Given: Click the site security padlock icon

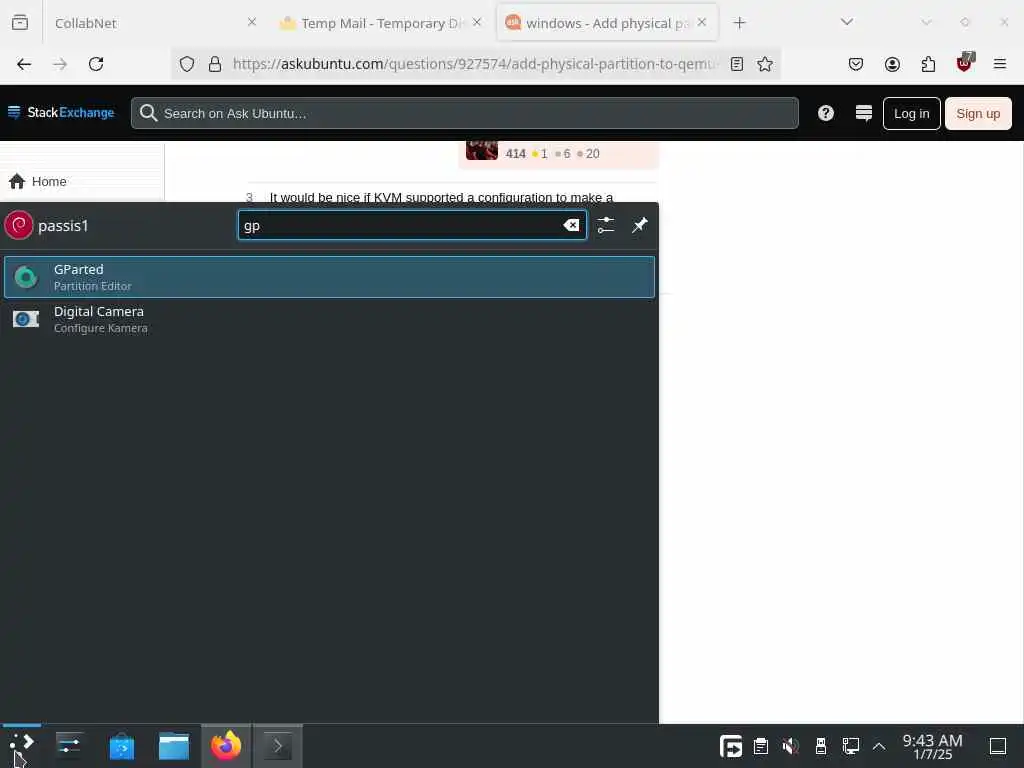Looking at the screenshot, I should click(215, 64).
